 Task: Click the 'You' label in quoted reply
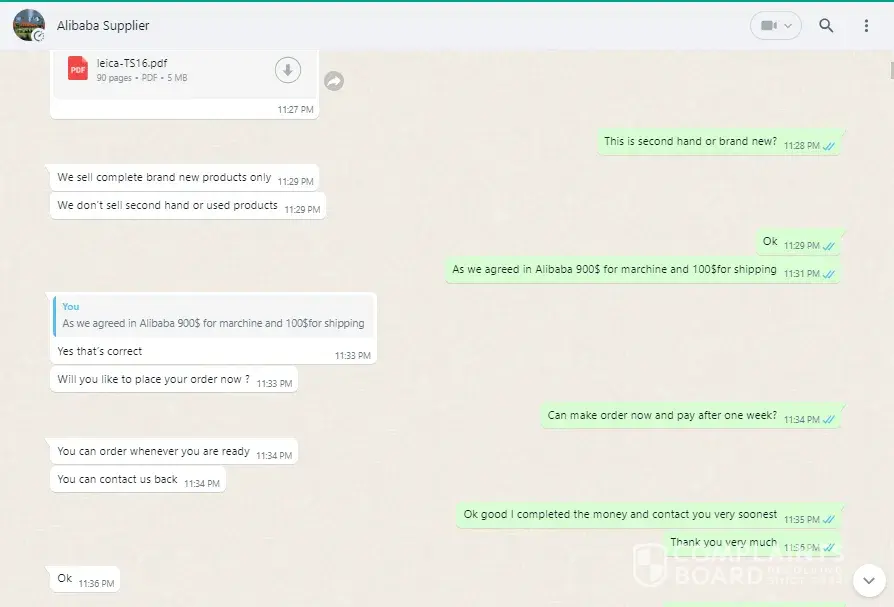[x=71, y=307]
